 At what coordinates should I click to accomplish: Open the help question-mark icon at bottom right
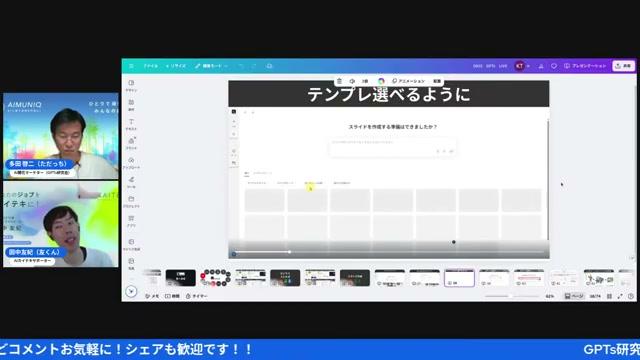click(631, 296)
